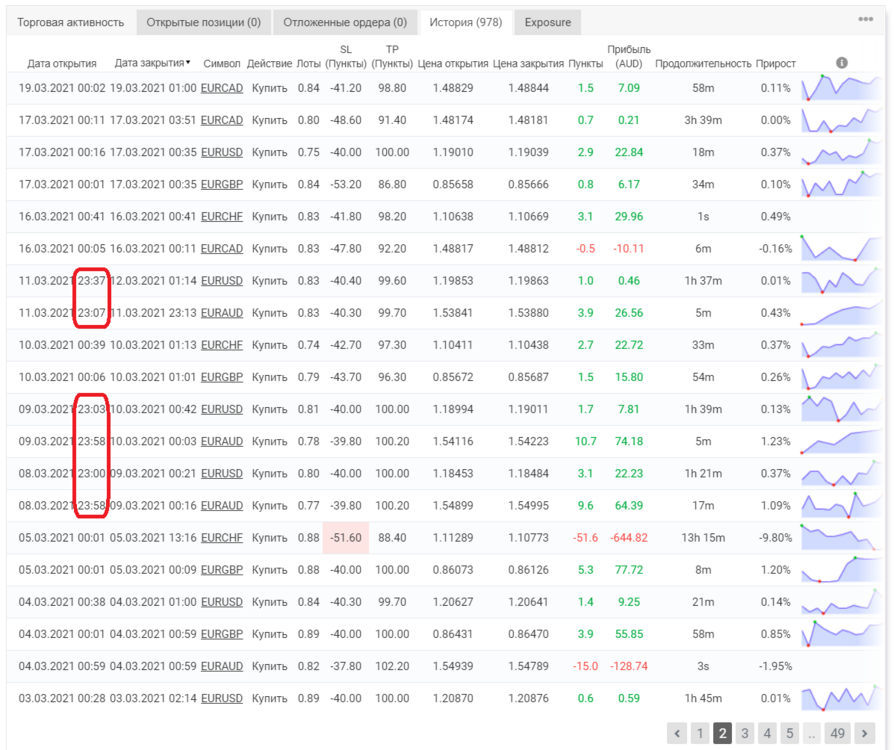Click Прибыль (AUD) column header
Viewport: 894px width, 750px height.
pyautogui.click(x=629, y=56)
